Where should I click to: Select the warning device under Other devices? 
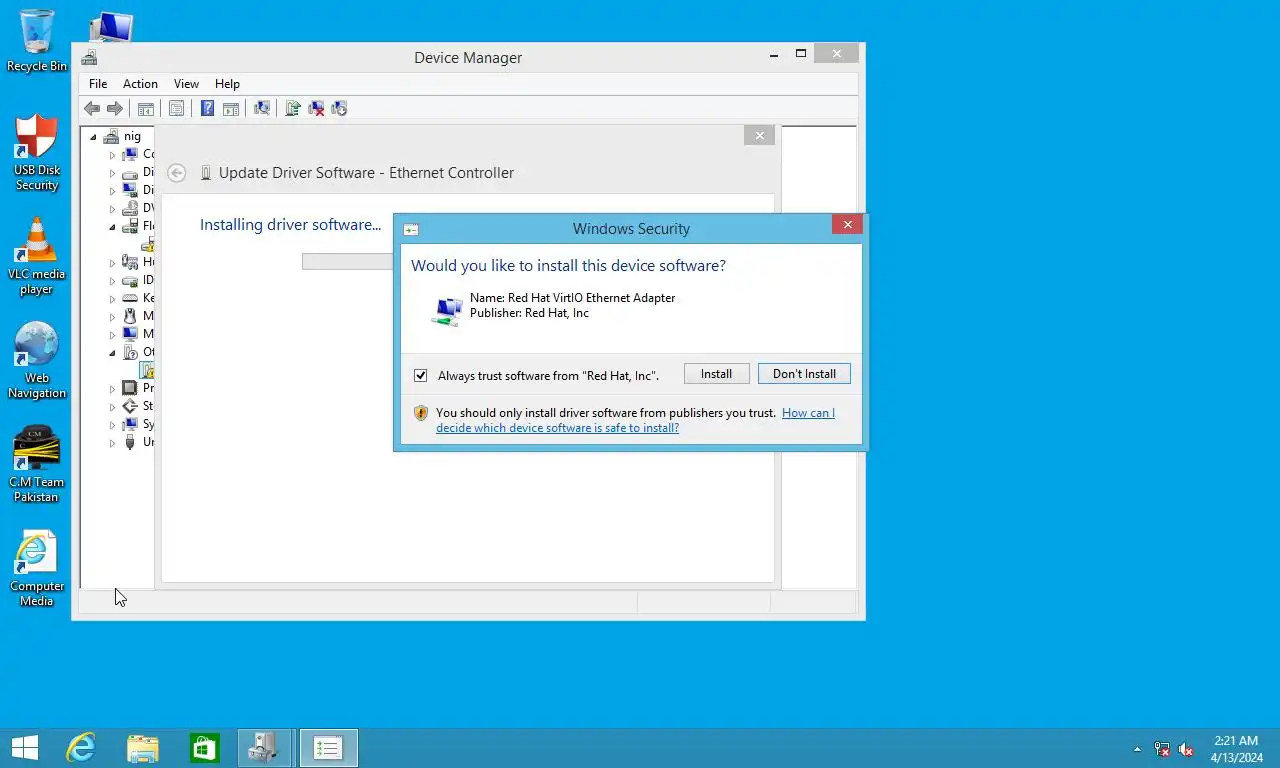(x=147, y=370)
